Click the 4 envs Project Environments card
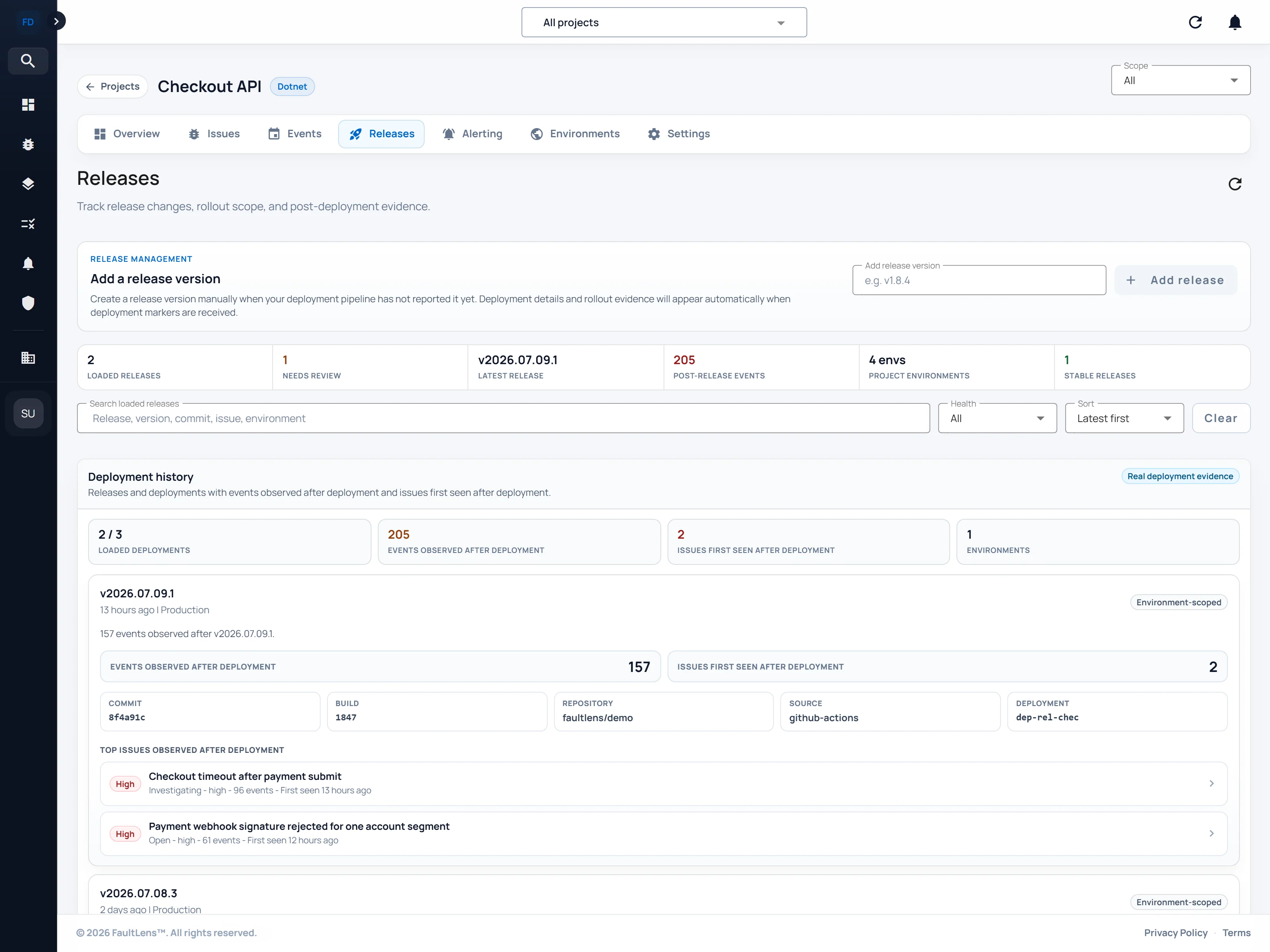1270x952 pixels. tap(956, 367)
